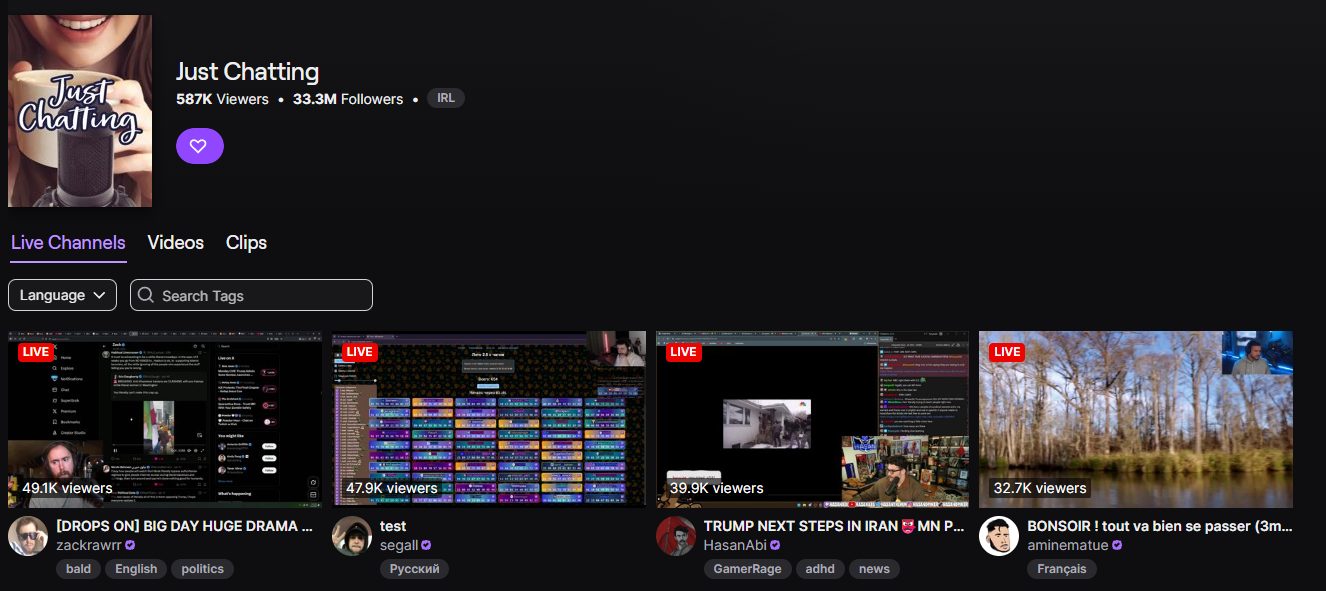Screen dimensions: 1326x591
Task: Select the 'English' tag under zackrawrr
Action: pos(136,569)
